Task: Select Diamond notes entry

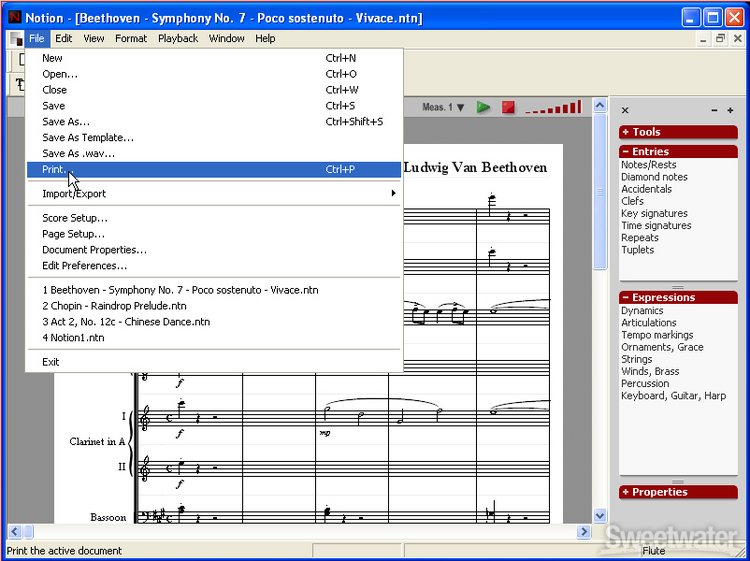Action: click(x=654, y=177)
